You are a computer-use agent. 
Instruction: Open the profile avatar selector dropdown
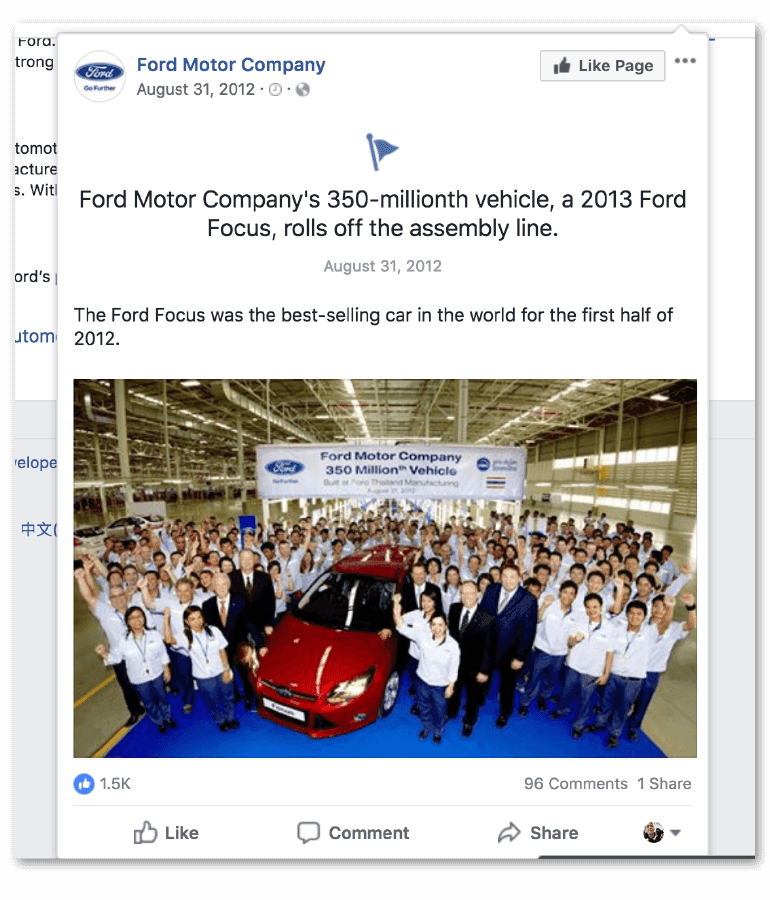[x=675, y=833]
